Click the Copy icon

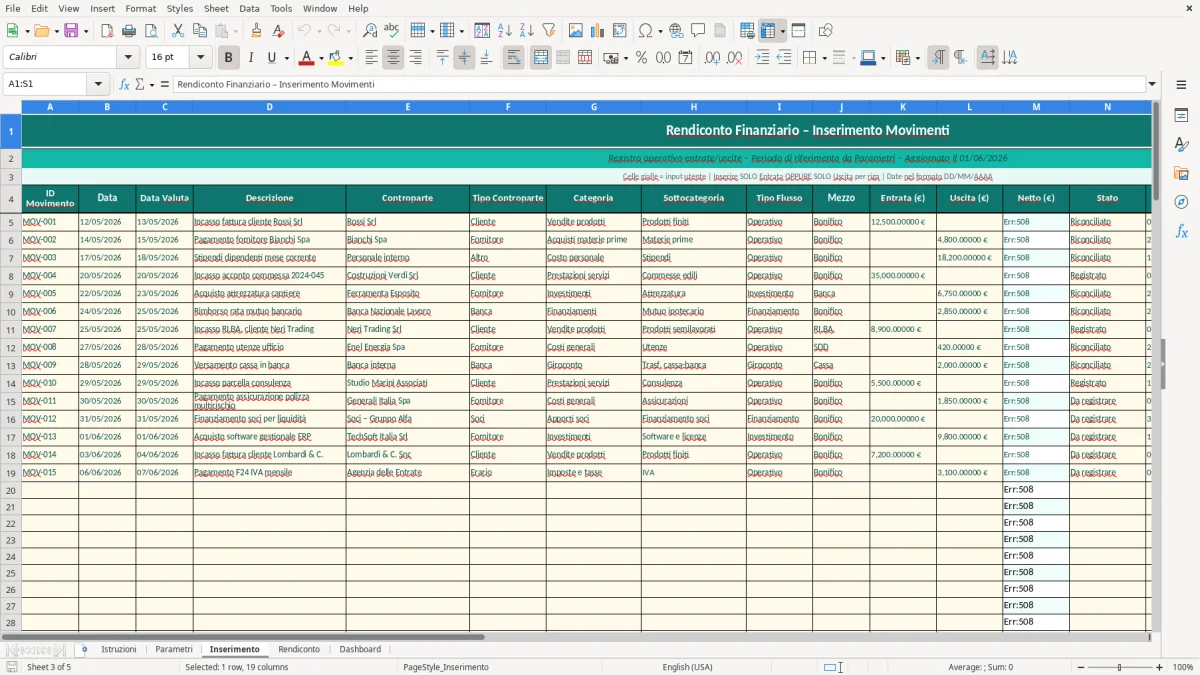point(200,31)
